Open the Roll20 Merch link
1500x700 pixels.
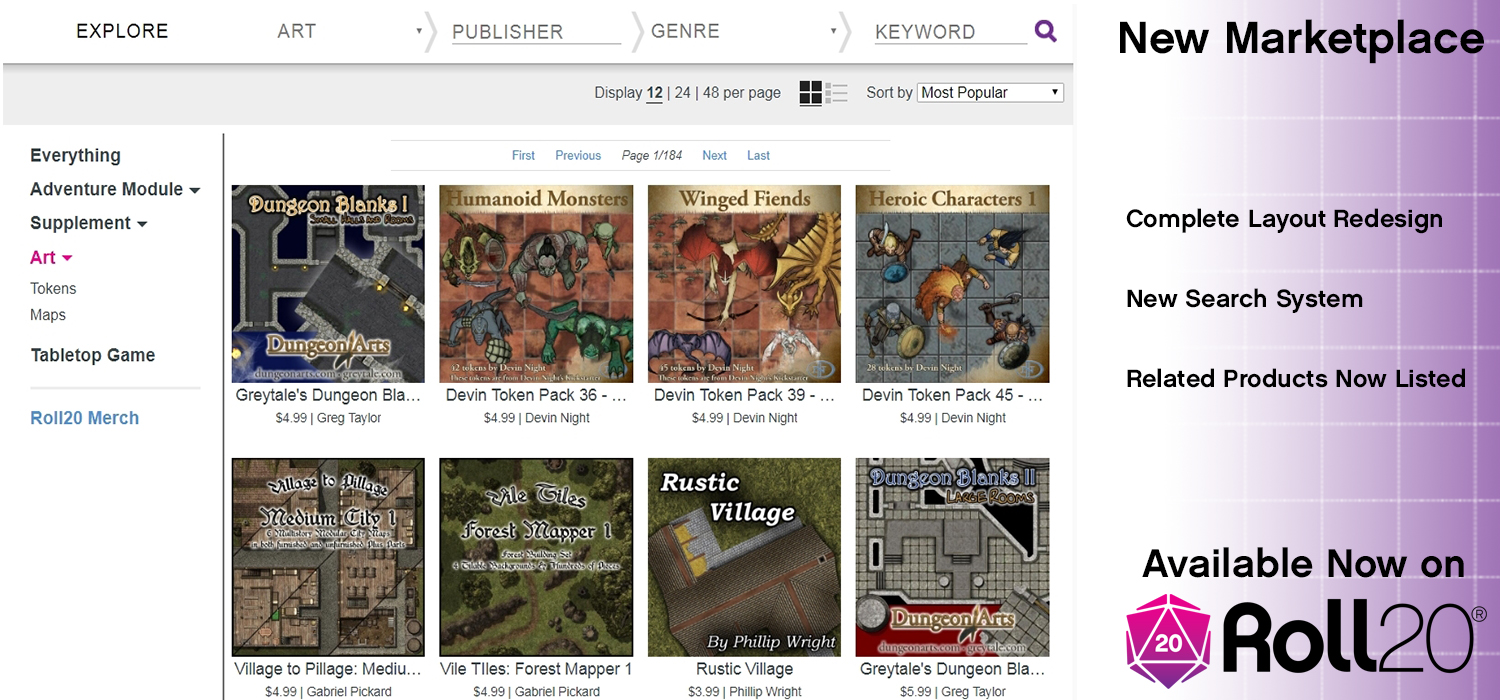pos(85,418)
